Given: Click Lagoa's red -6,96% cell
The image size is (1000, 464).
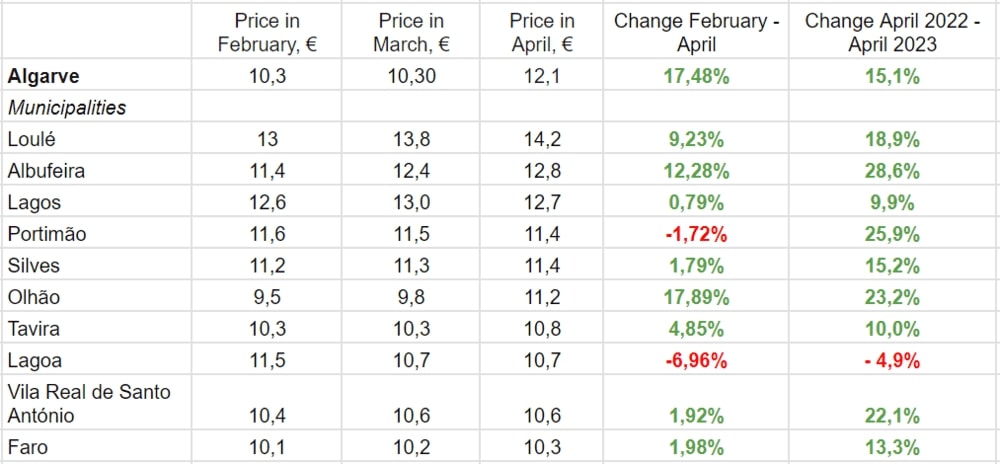Looking at the screenshot, I should tap(697, 362).
